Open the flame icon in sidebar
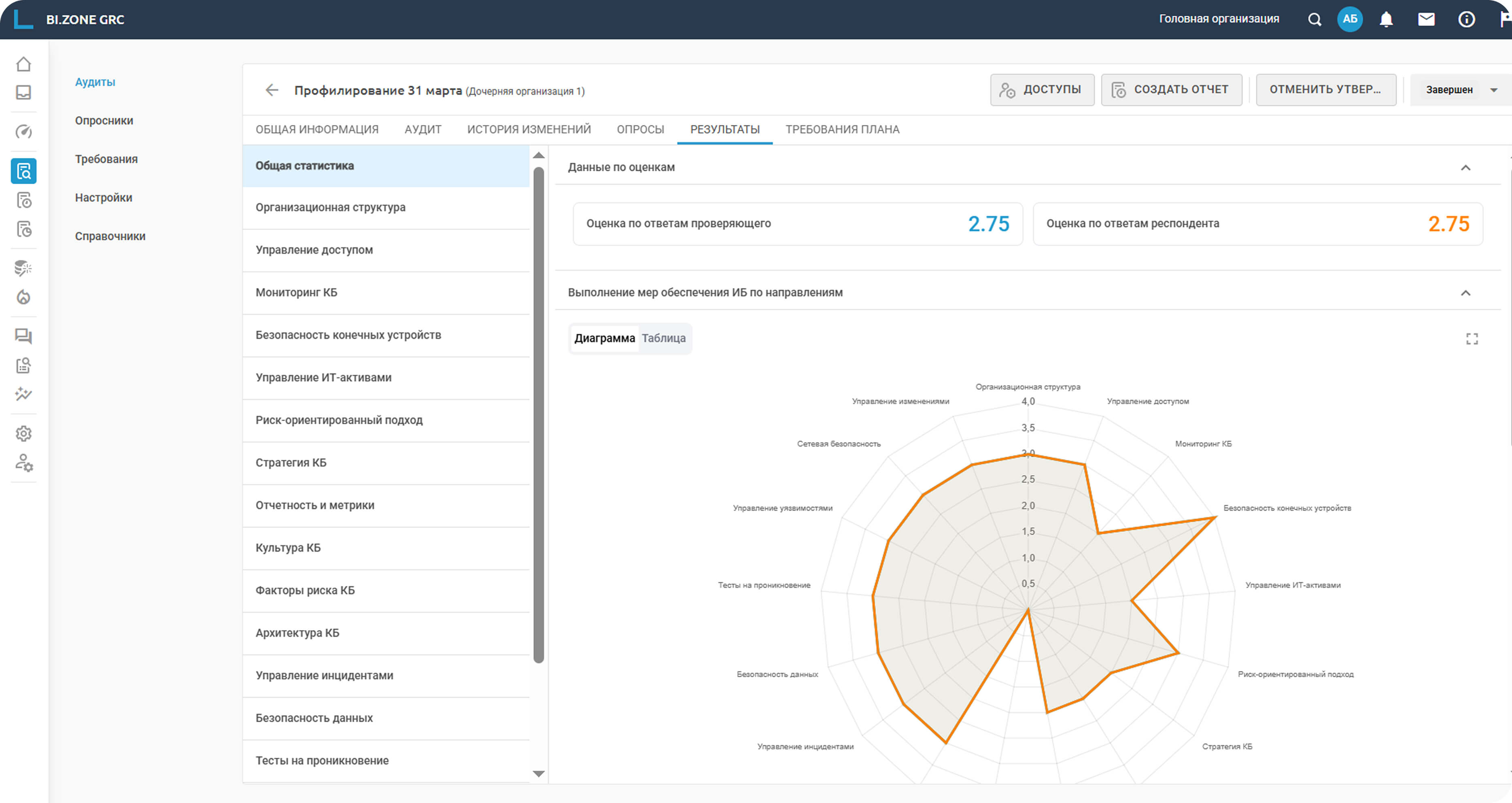 (x=23, y=297)
